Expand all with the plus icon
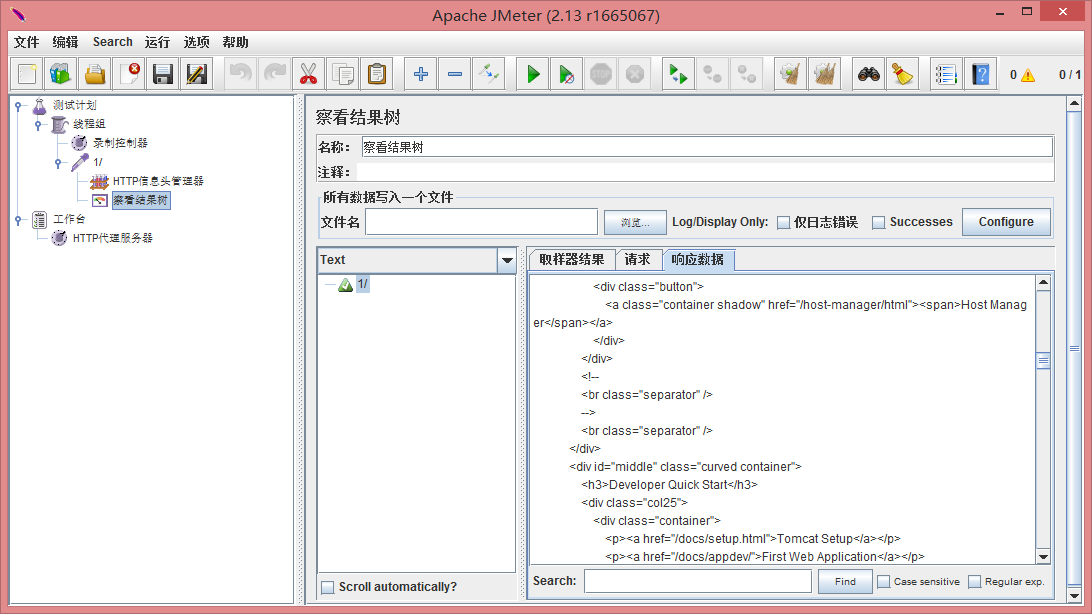 coord(421,74)
